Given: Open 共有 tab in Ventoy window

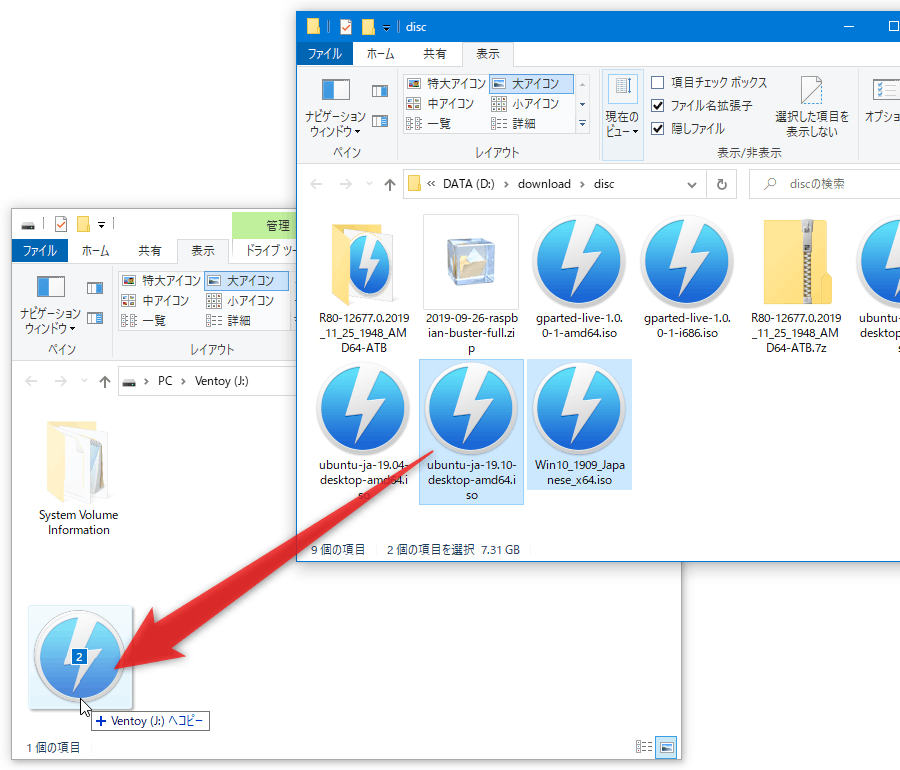Looking at the screenshot, I should click(x=150, y=251).
